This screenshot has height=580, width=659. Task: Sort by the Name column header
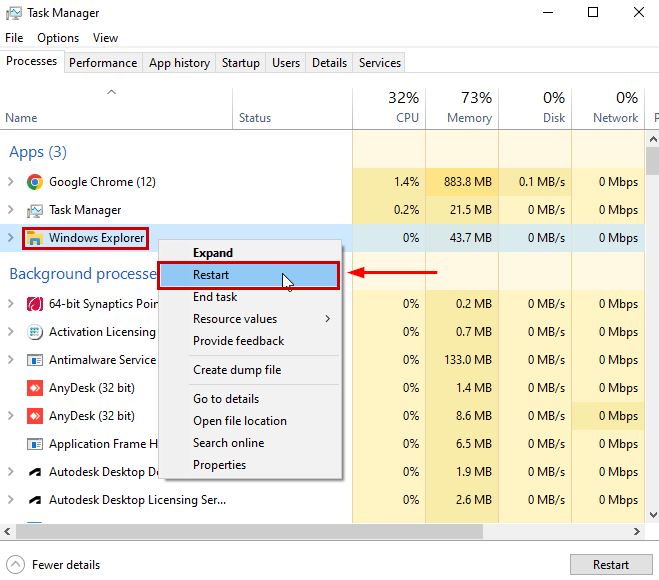pos(116,108)
